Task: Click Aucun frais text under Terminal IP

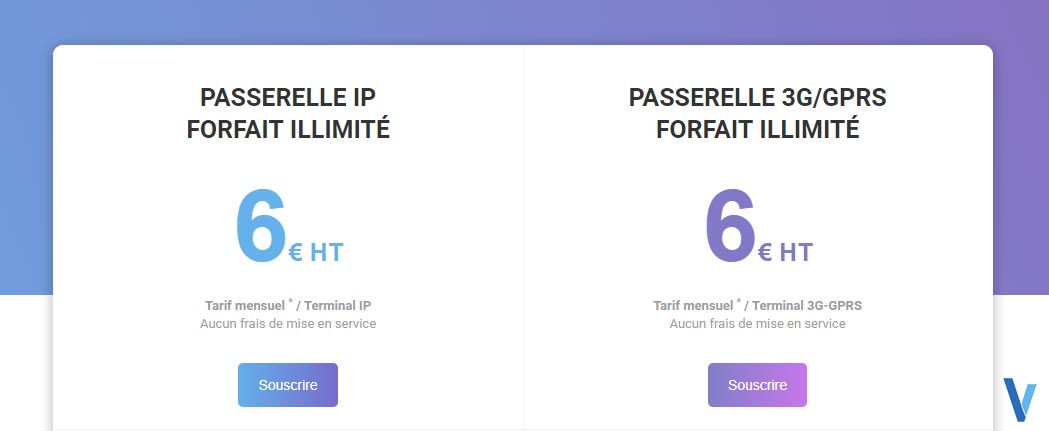Action: (x=288, y=324)
